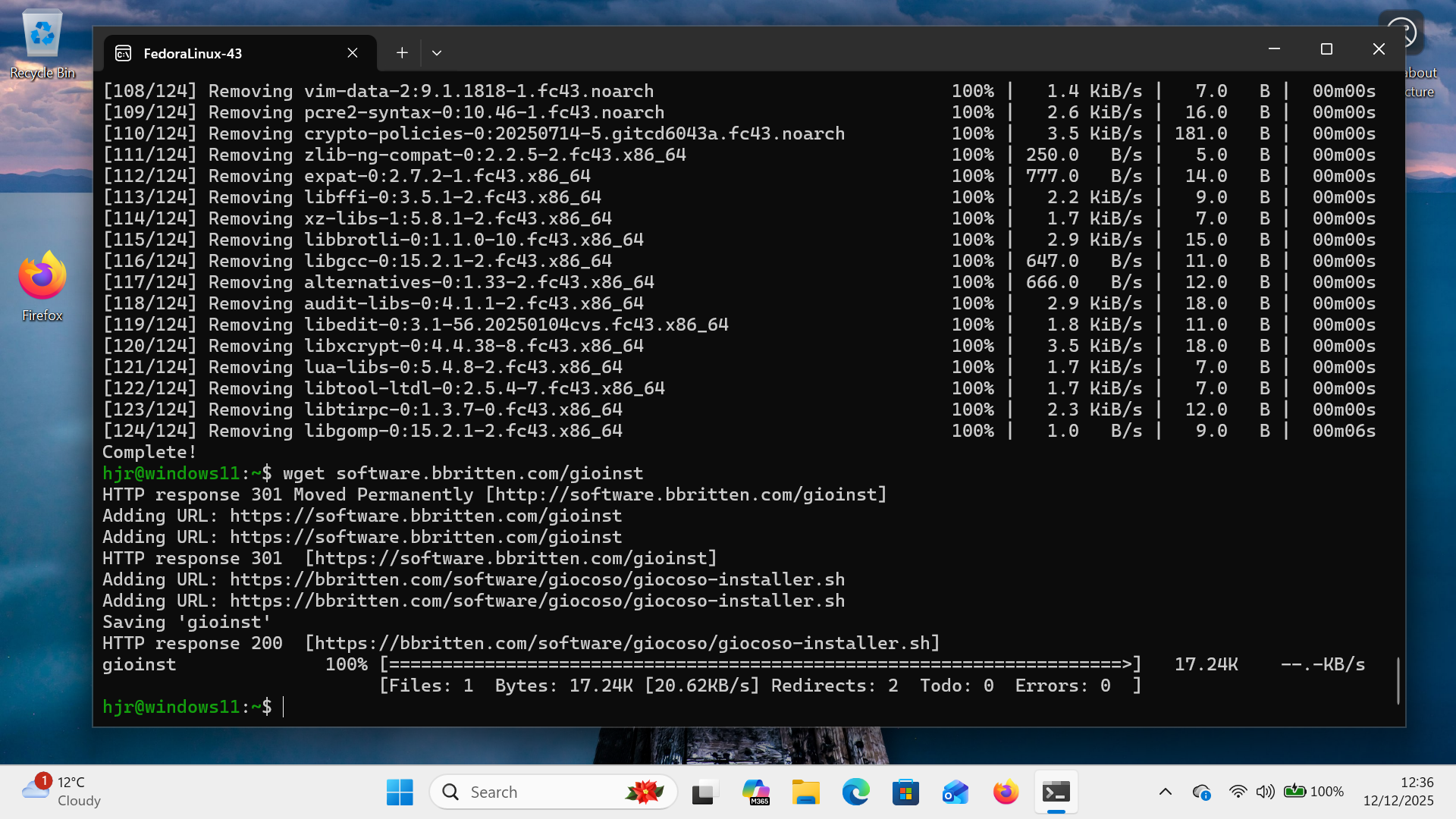Show hidden system tray icons

(x=1166, y=792)
